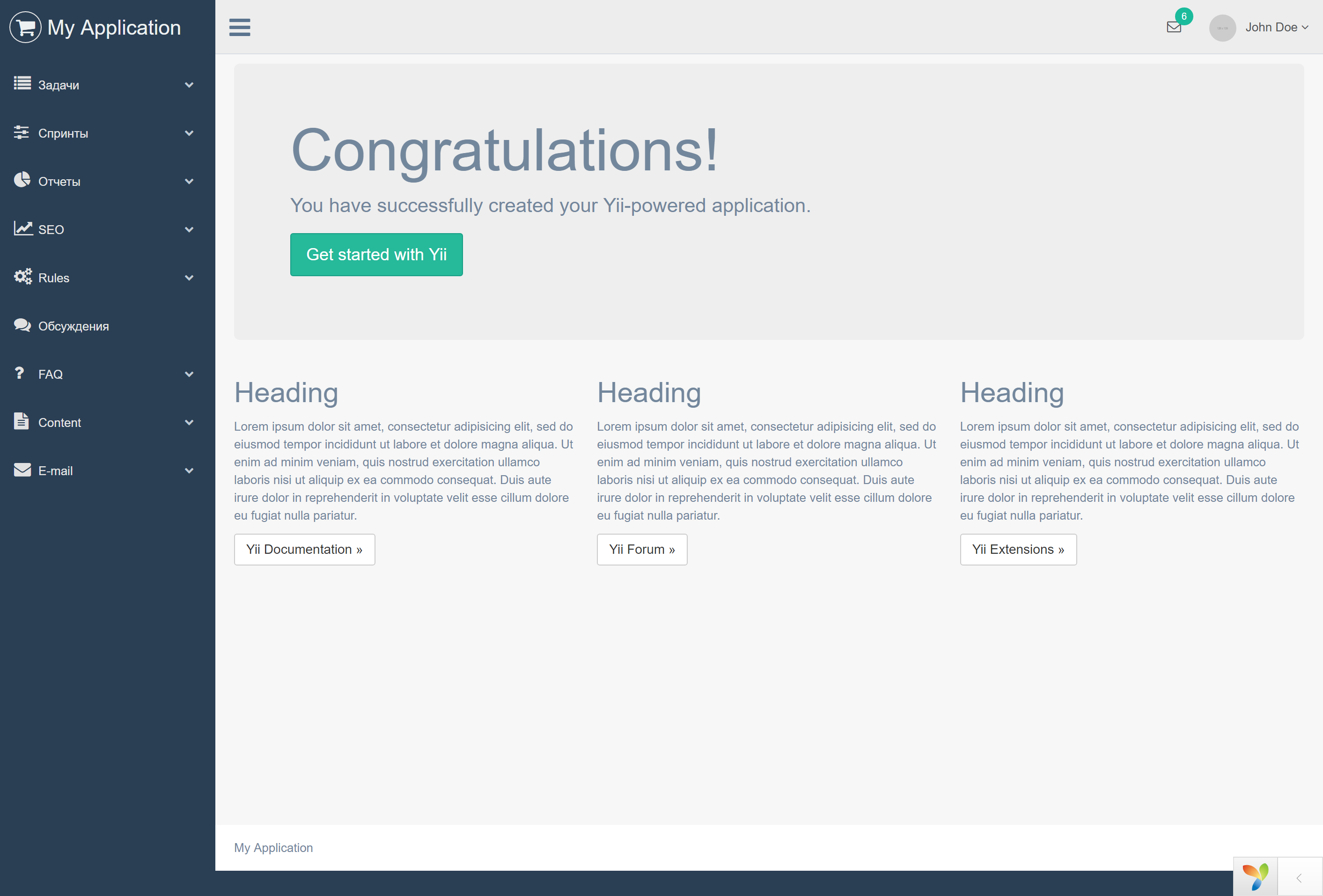Expand the E-mail menu chevron
Viewport: 1323px width, 896px height.
pyautogui.click(x=189, y=471)
